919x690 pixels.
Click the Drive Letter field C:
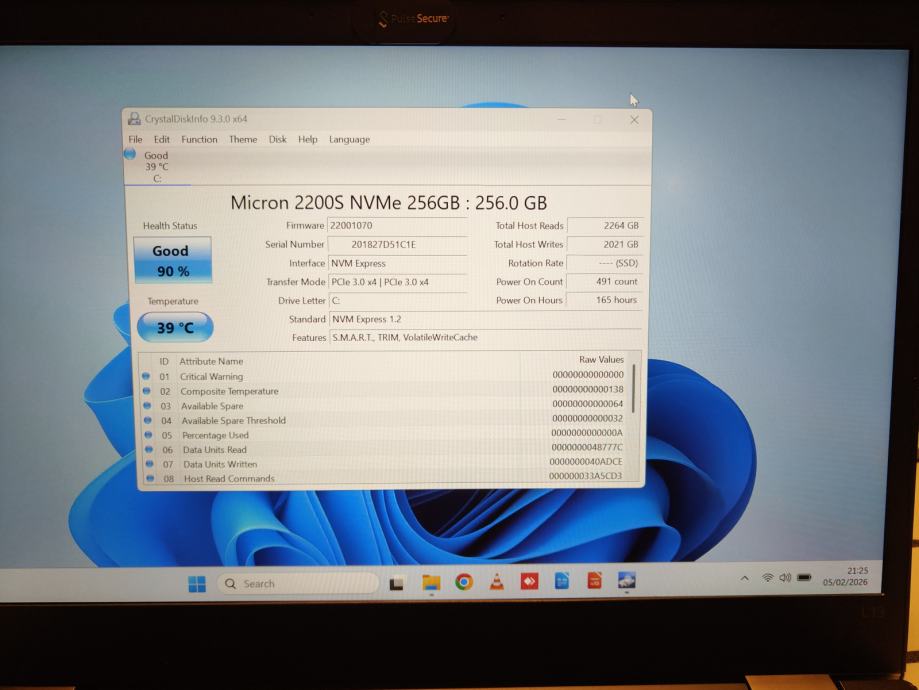(x=399, y=301)
